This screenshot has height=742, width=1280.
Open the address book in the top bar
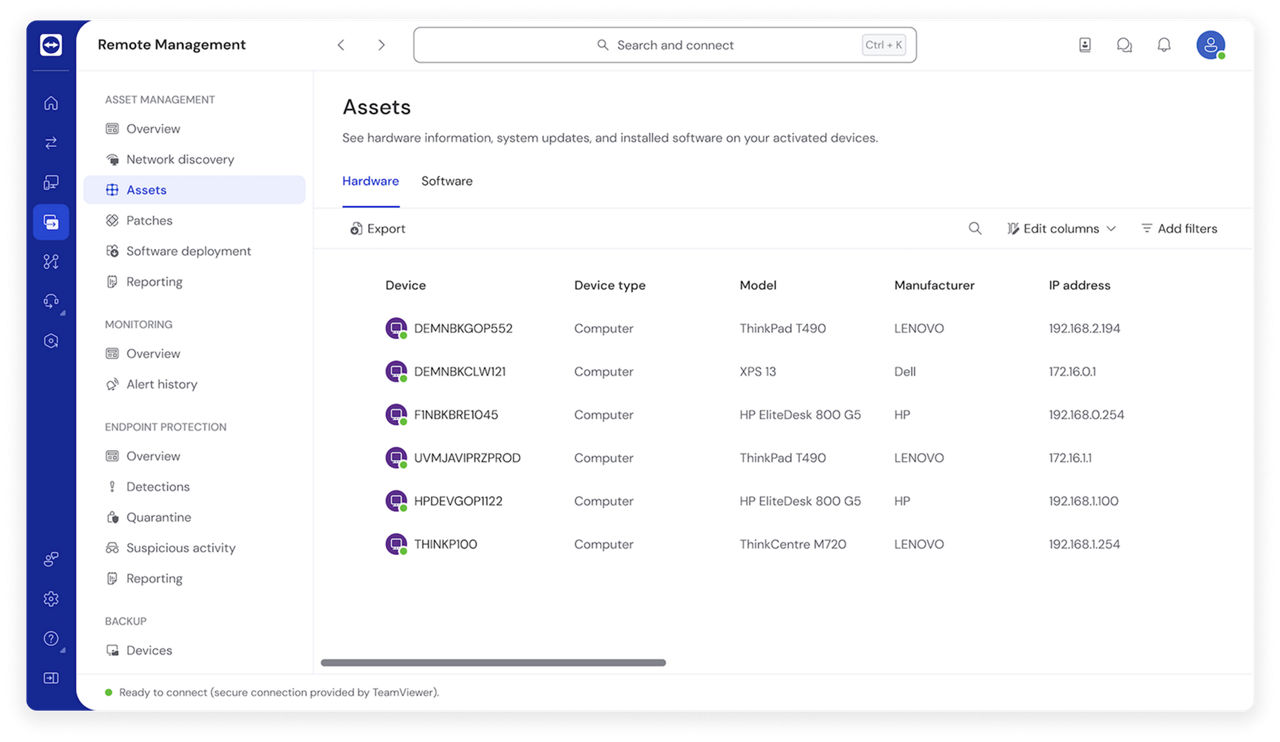click(1084, 44)
